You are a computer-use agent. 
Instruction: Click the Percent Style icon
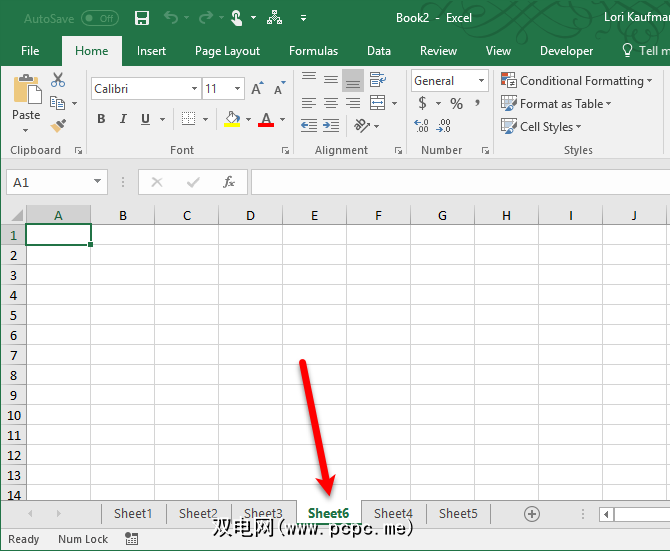click(456, 103)
